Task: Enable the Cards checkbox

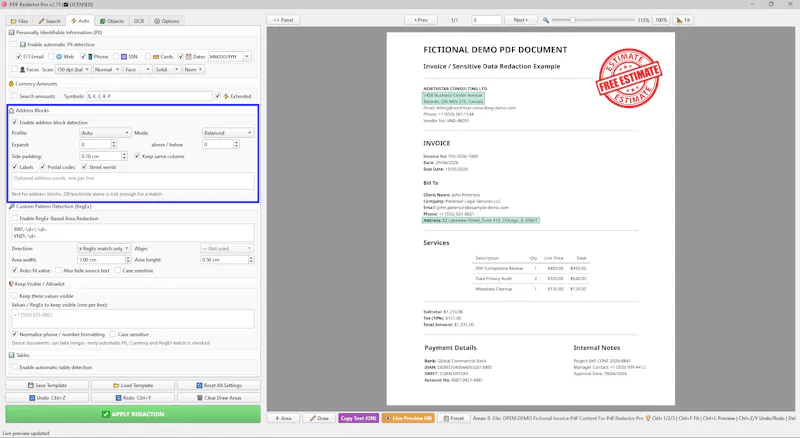Action: pos(148,57)
